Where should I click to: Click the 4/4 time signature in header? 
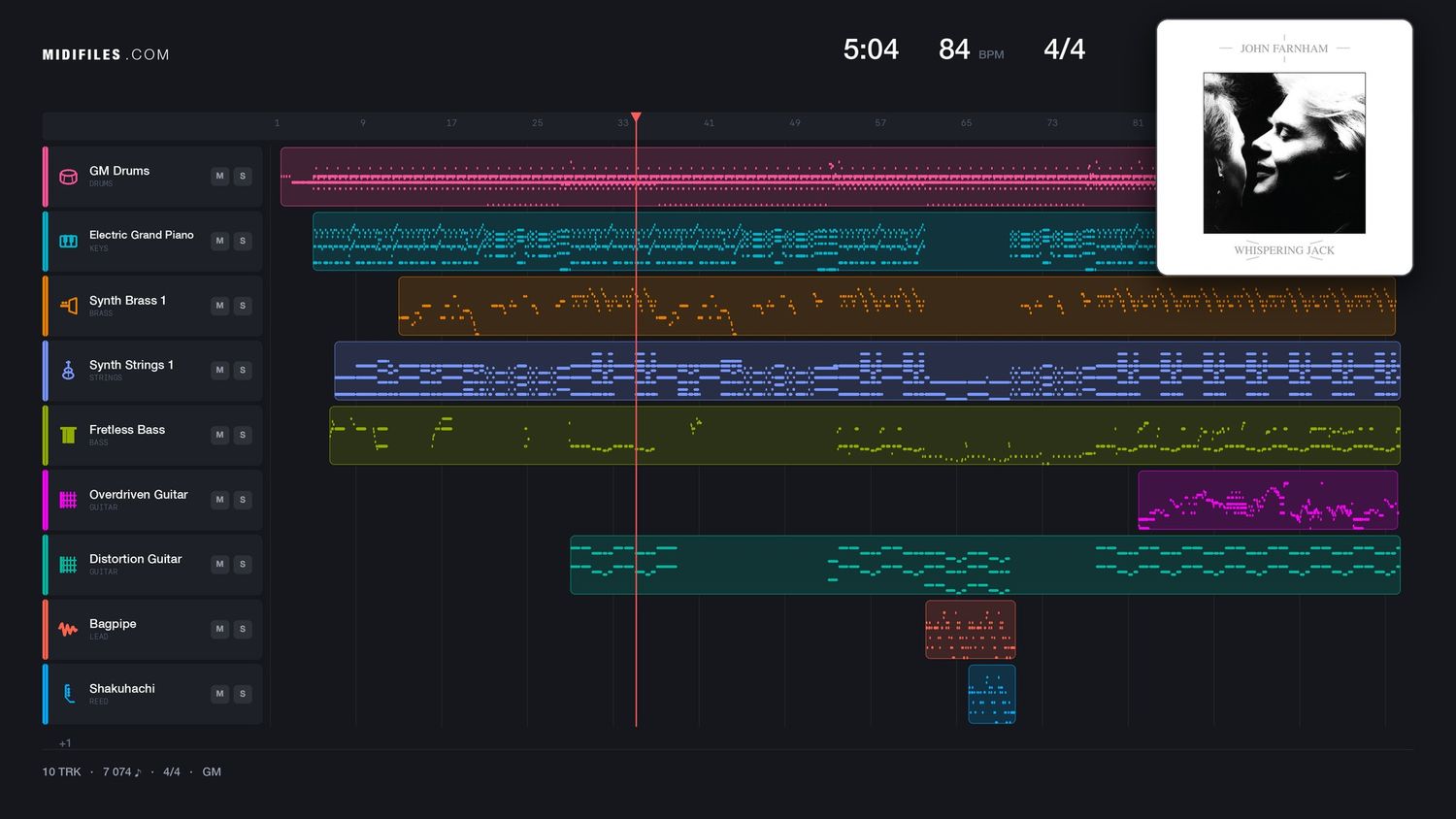(x=1064, y=49)
